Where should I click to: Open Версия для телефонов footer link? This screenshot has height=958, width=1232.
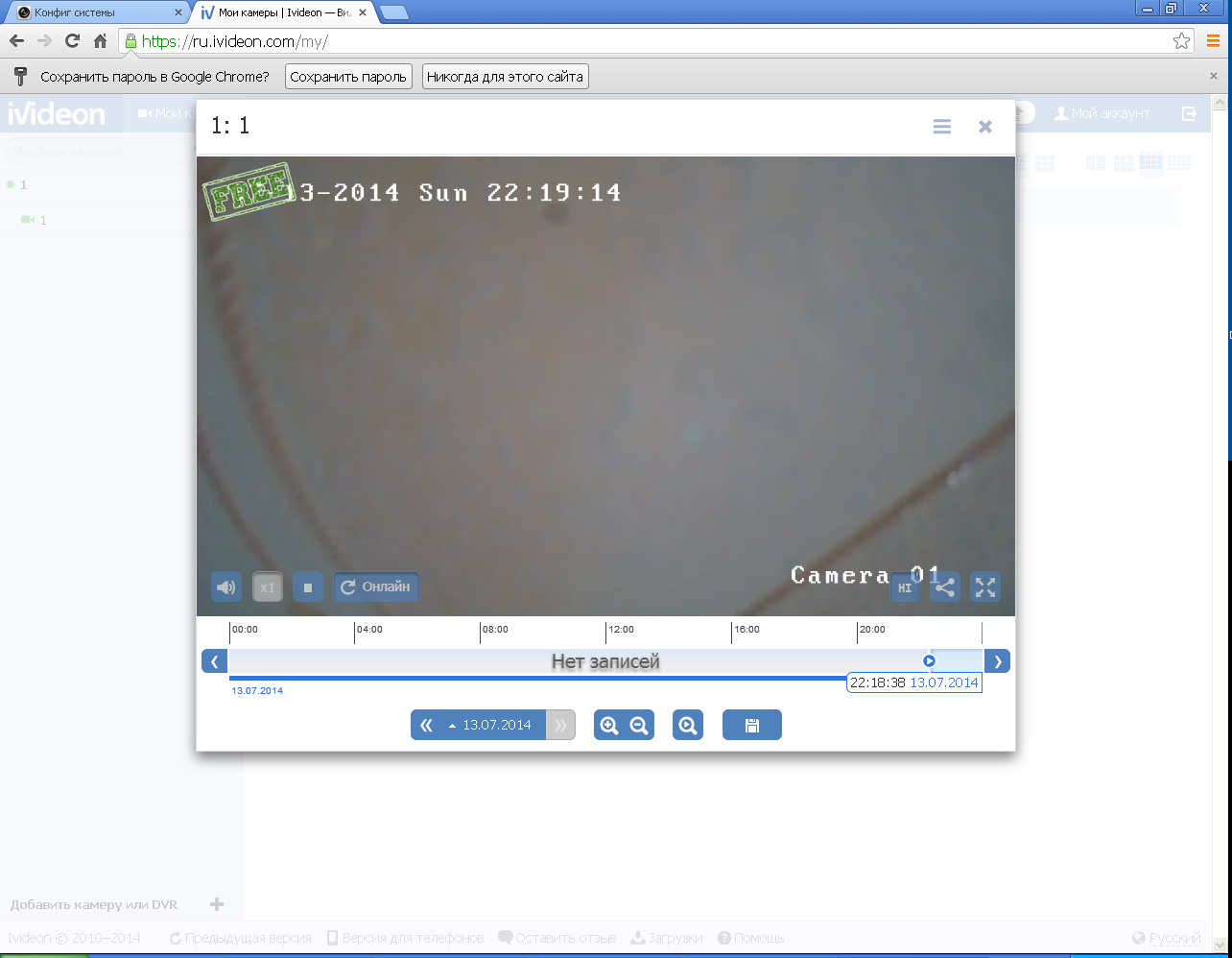point(405,938)
